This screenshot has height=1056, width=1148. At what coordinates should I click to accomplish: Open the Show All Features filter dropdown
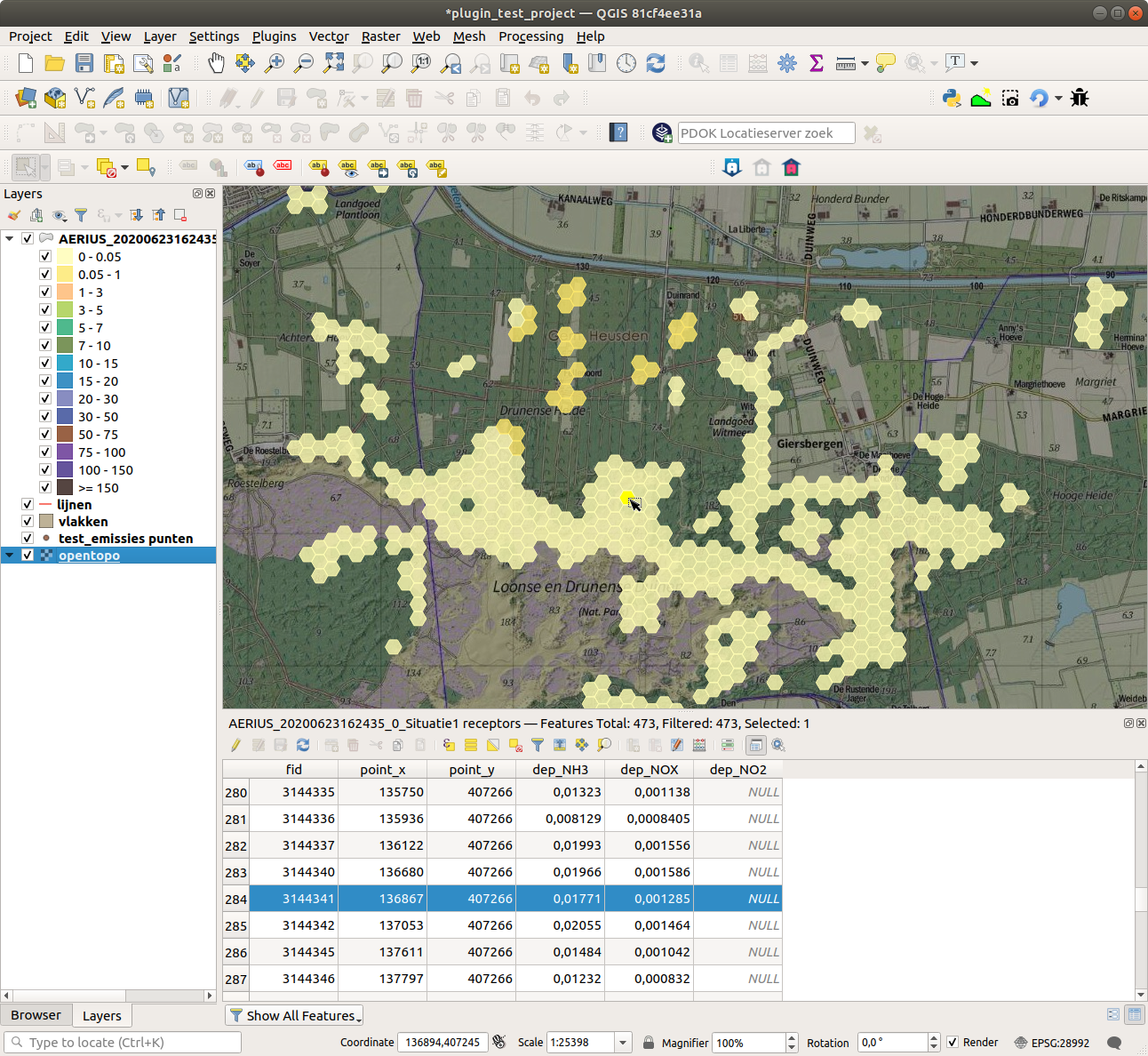pos(293,1015)
